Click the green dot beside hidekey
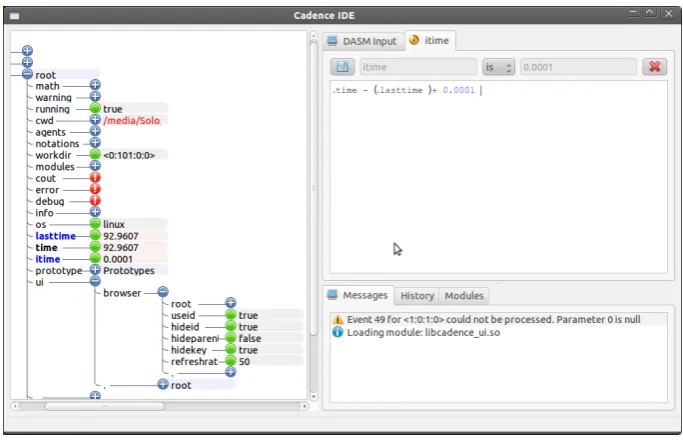The image size is (683, 440). click(230, 349)
